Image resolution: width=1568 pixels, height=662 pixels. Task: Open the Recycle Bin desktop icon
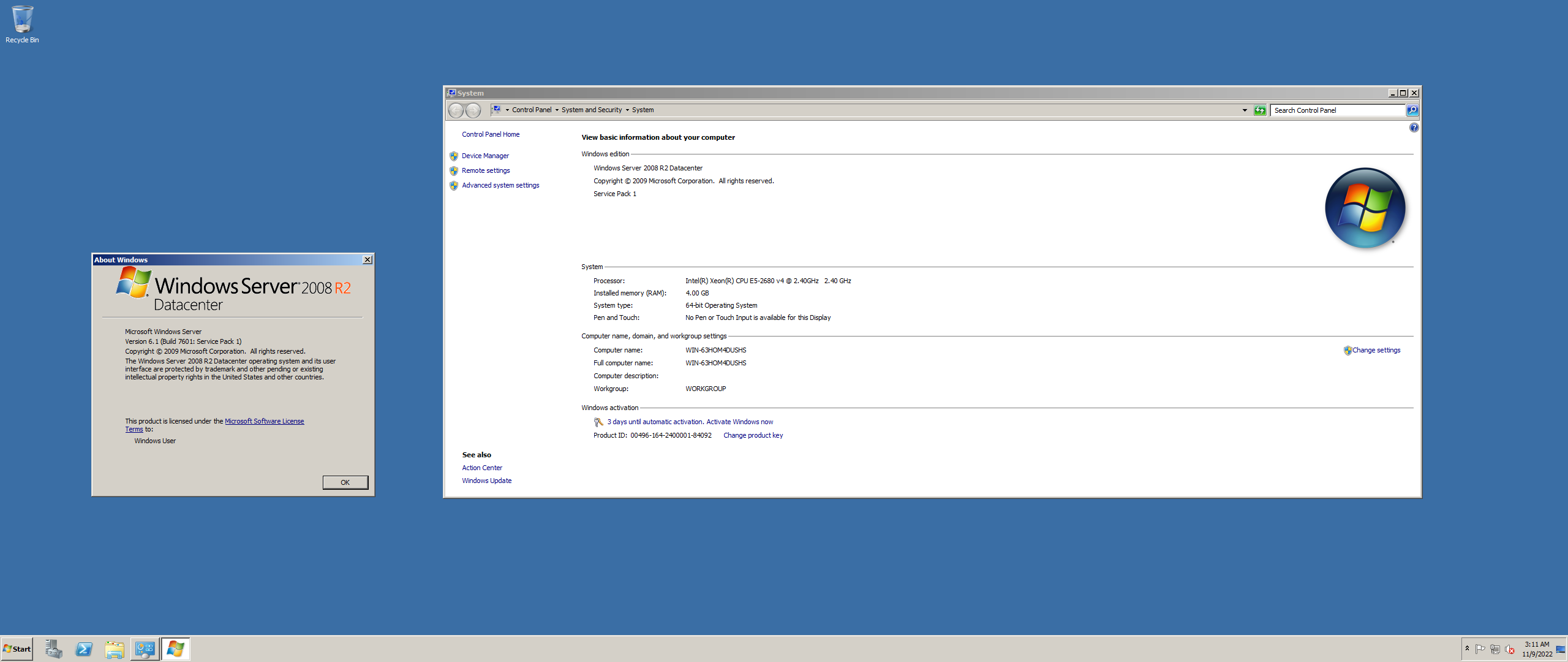coord(22,25)
